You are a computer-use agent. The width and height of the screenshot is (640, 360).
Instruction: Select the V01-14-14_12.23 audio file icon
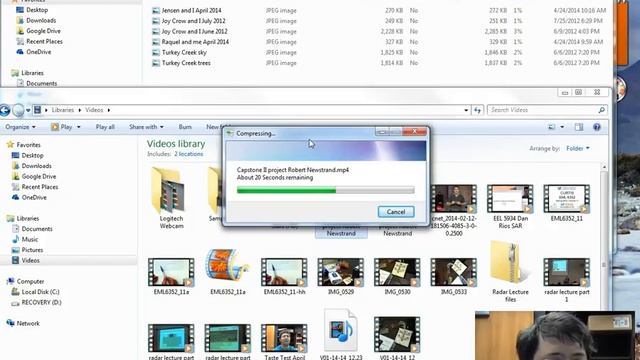pos(341,331)
